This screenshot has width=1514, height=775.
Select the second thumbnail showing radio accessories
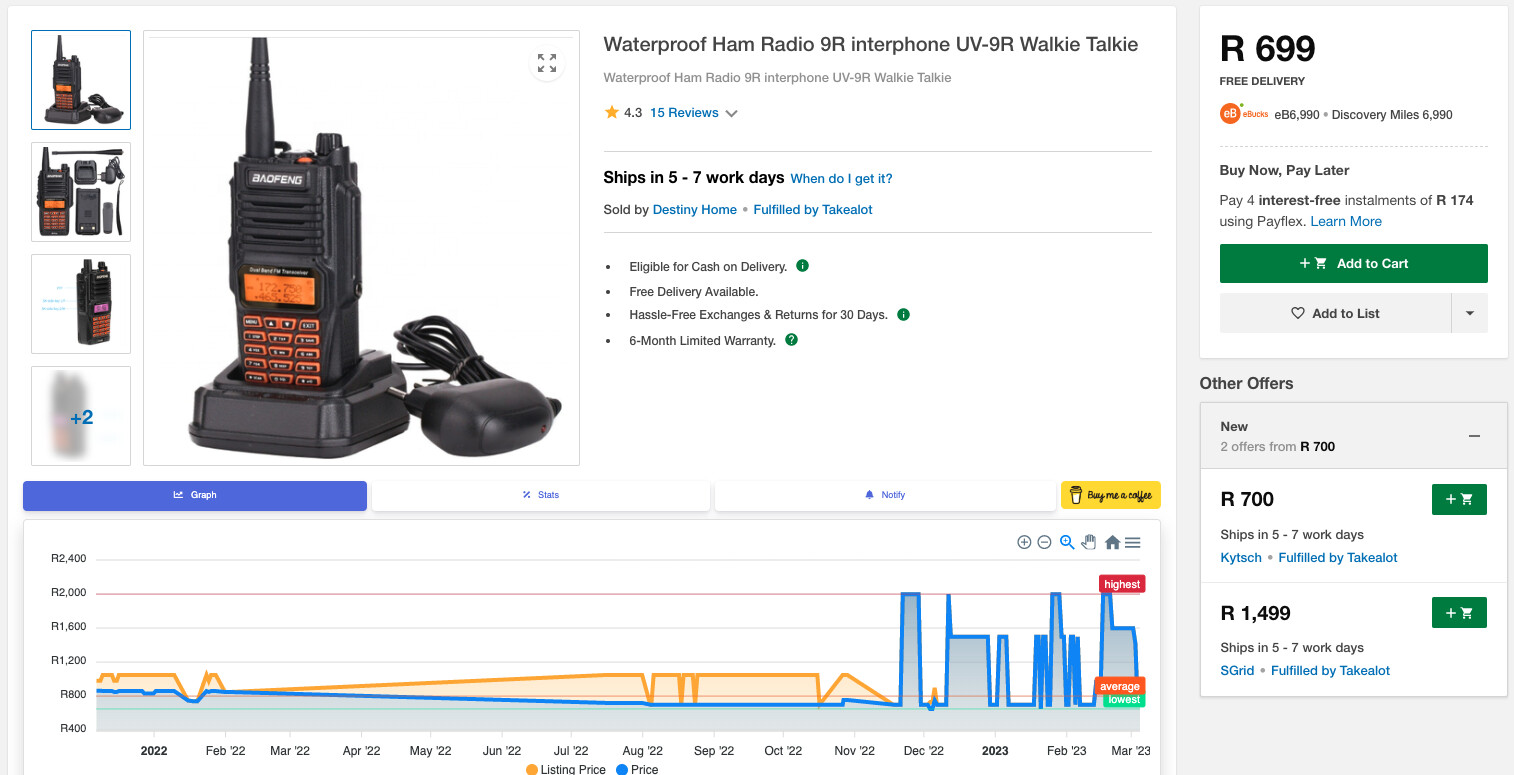click(81, 192)
